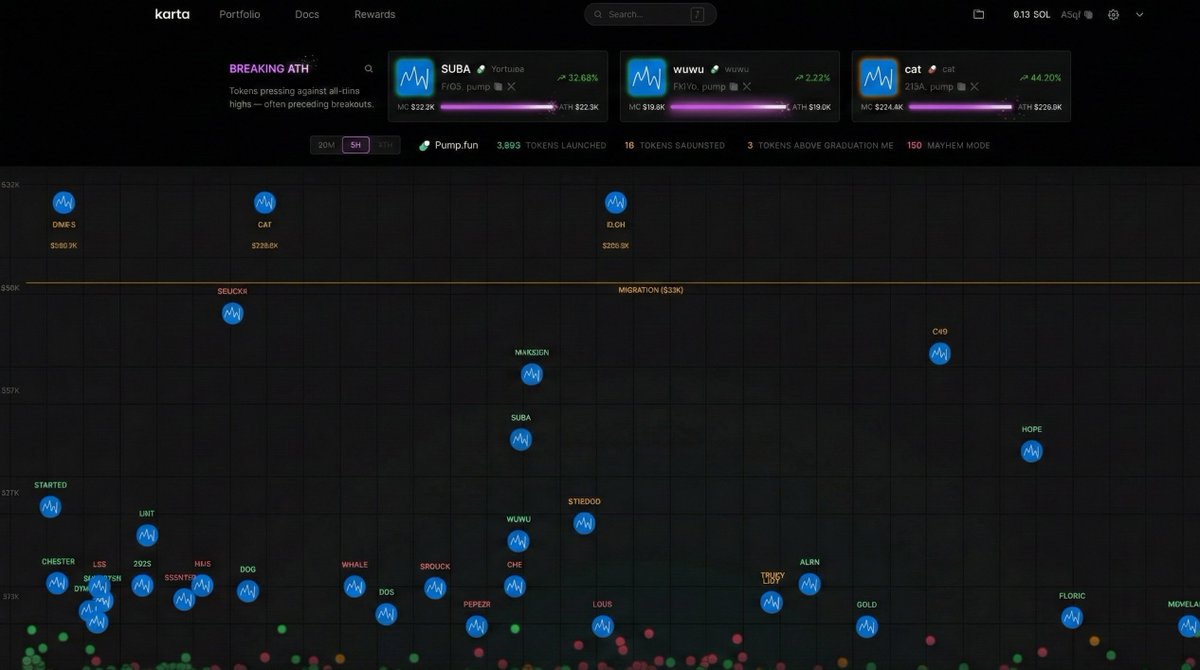
Task: Open the FLORIC token bubble
Action: [1072, 617]
